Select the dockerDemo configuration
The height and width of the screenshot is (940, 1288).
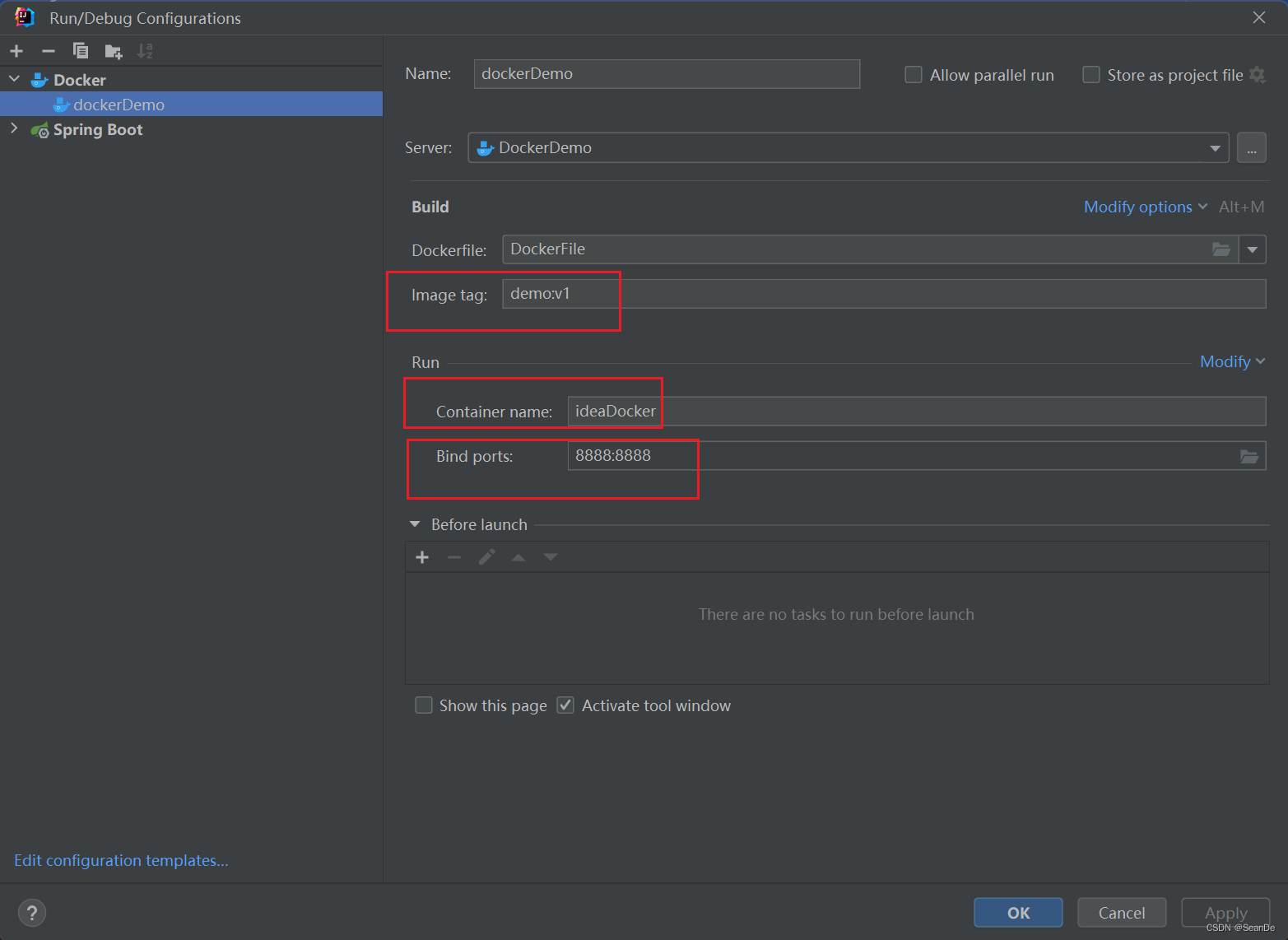(191, 104)
